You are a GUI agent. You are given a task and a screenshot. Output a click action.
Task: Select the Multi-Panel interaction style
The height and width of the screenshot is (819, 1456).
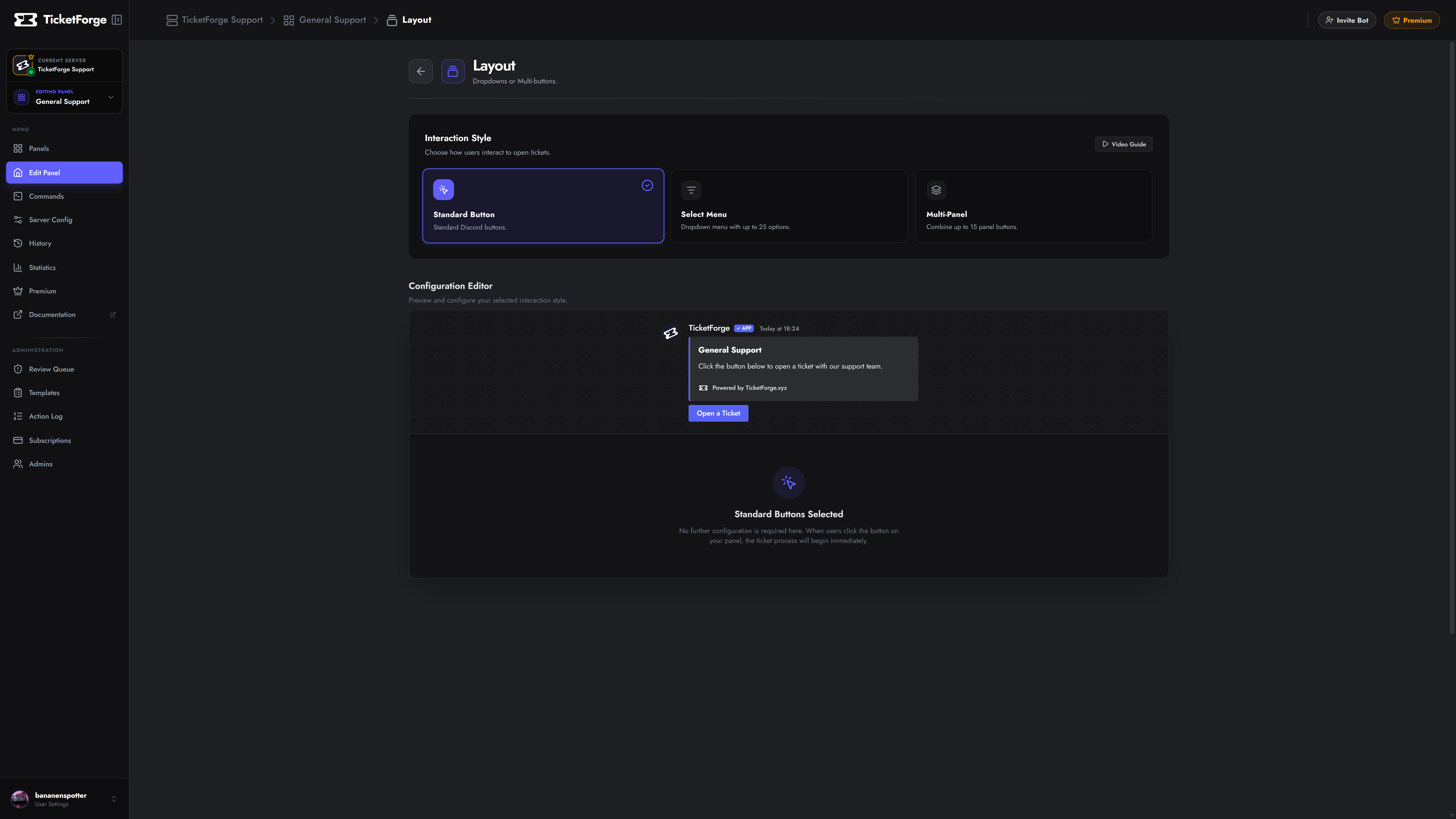[1034, 206]
